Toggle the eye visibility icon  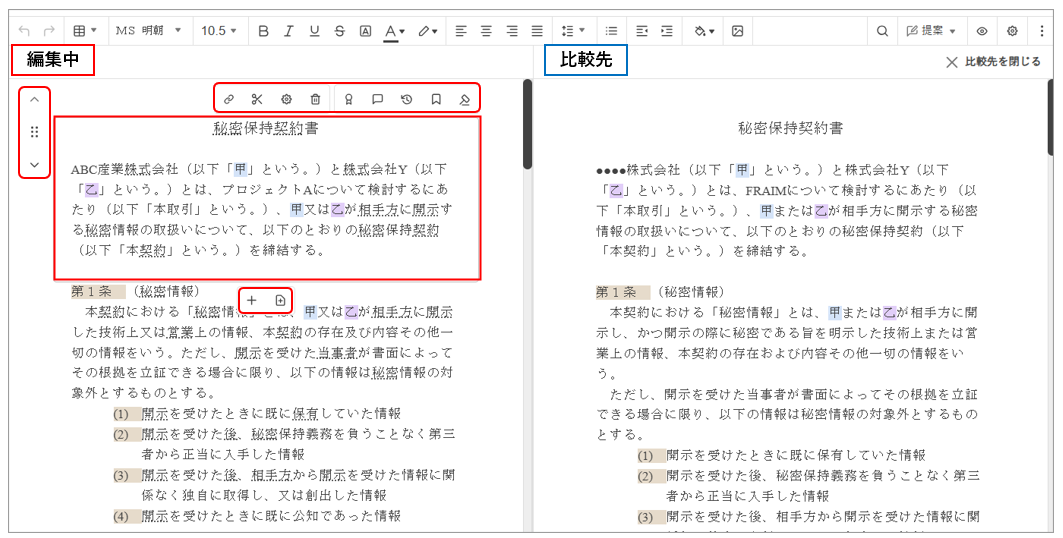click(982, 31)
